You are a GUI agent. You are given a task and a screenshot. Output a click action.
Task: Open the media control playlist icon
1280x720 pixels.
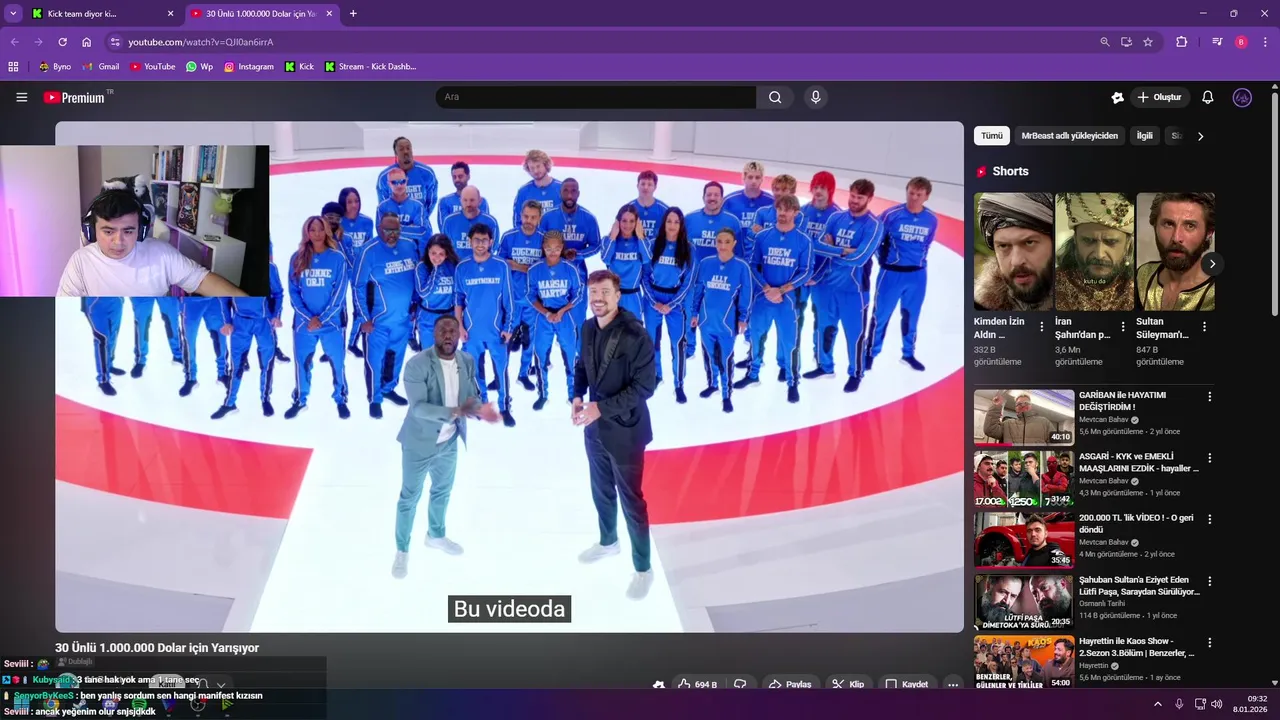pyautogui.click(x=1217, y=42)
